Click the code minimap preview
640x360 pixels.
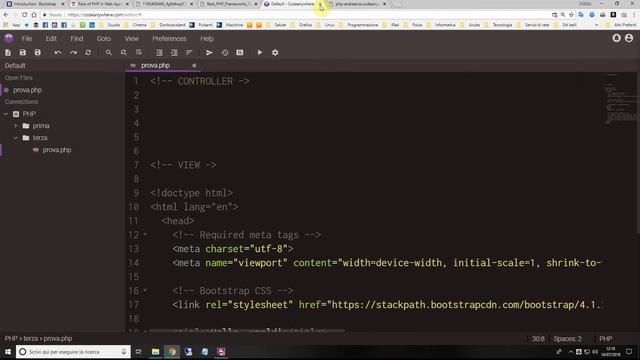(620, 98)
